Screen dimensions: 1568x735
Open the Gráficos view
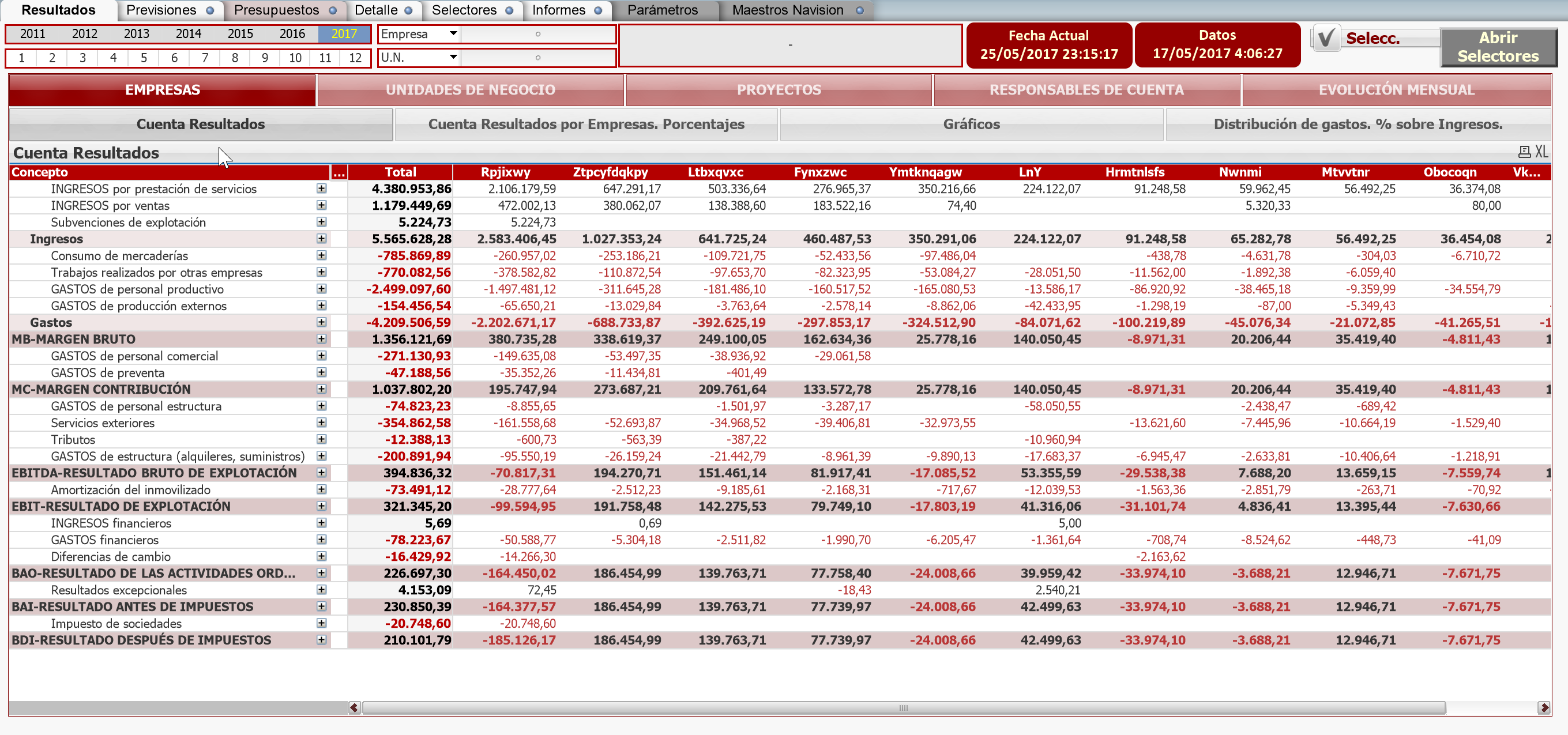pos(972,124)
